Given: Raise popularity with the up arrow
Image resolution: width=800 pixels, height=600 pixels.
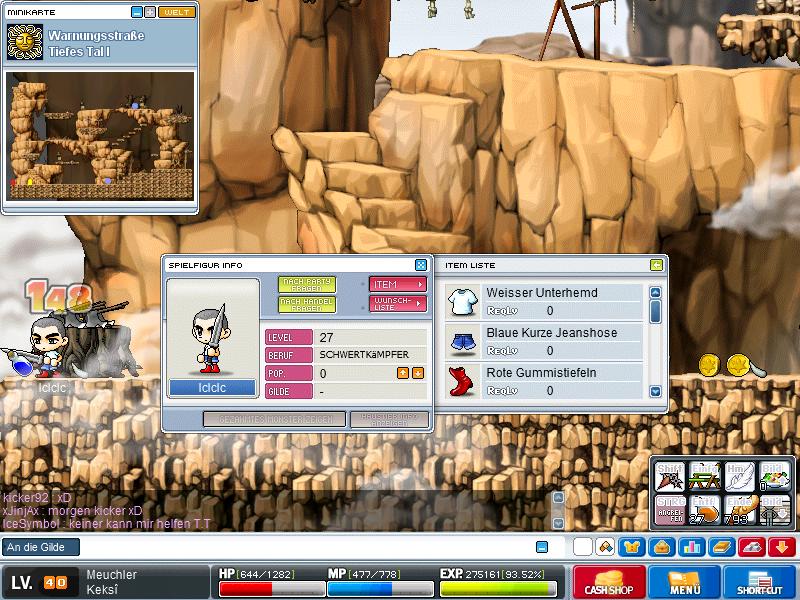Looking at the screenshot, I should [x=403, y=373].
